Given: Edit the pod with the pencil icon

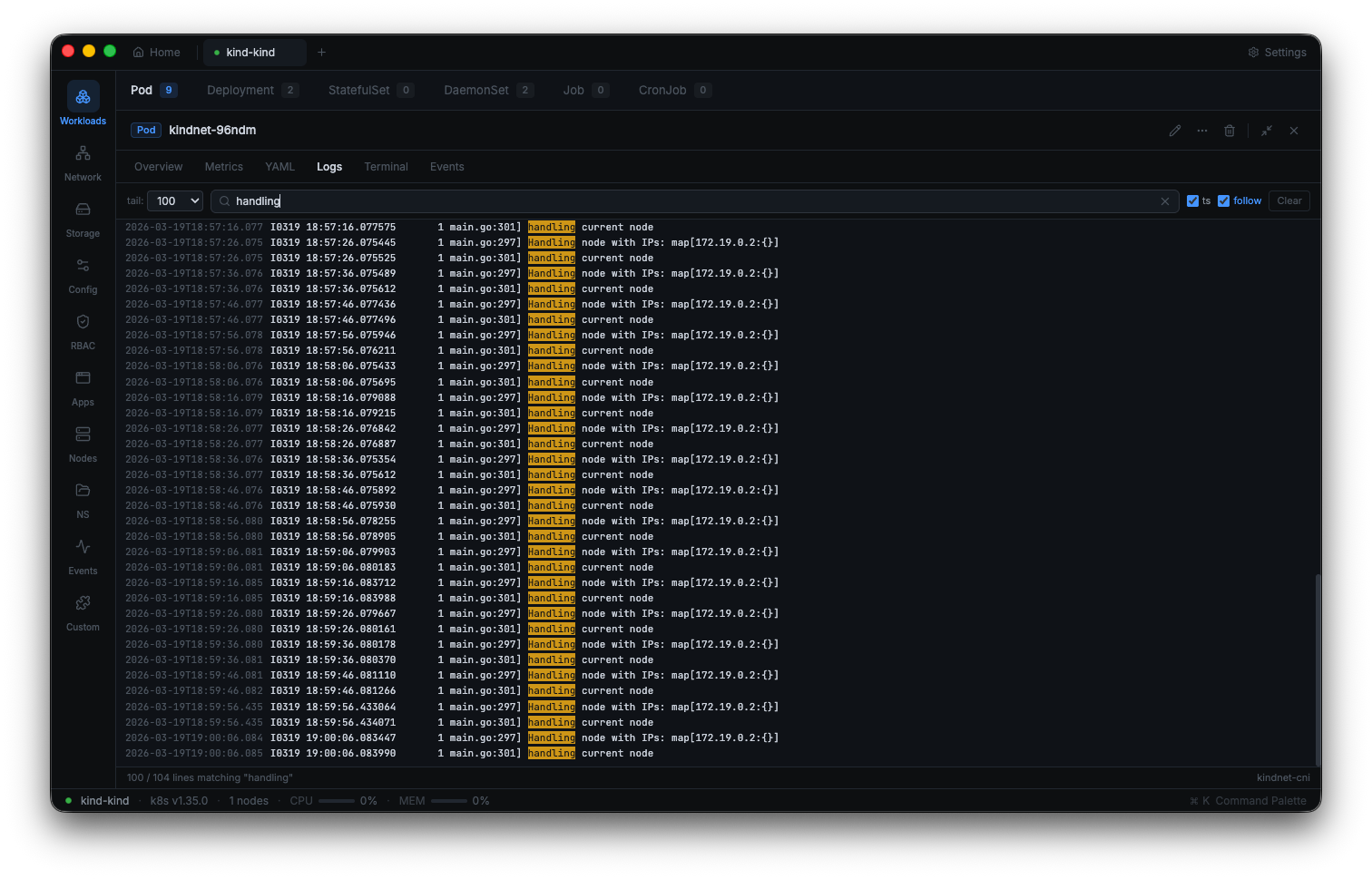Looking at the screenshot, I should 1174,131.
